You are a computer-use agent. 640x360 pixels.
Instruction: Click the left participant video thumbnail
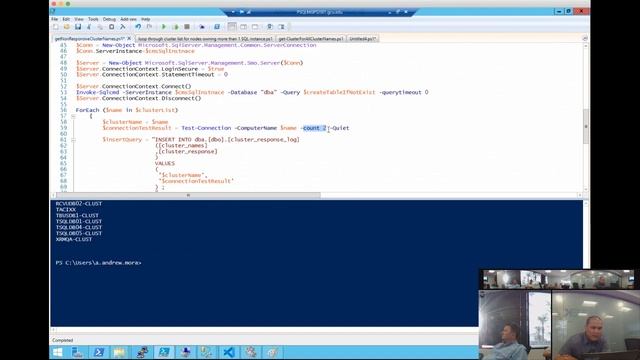click(x=515, y=325)
